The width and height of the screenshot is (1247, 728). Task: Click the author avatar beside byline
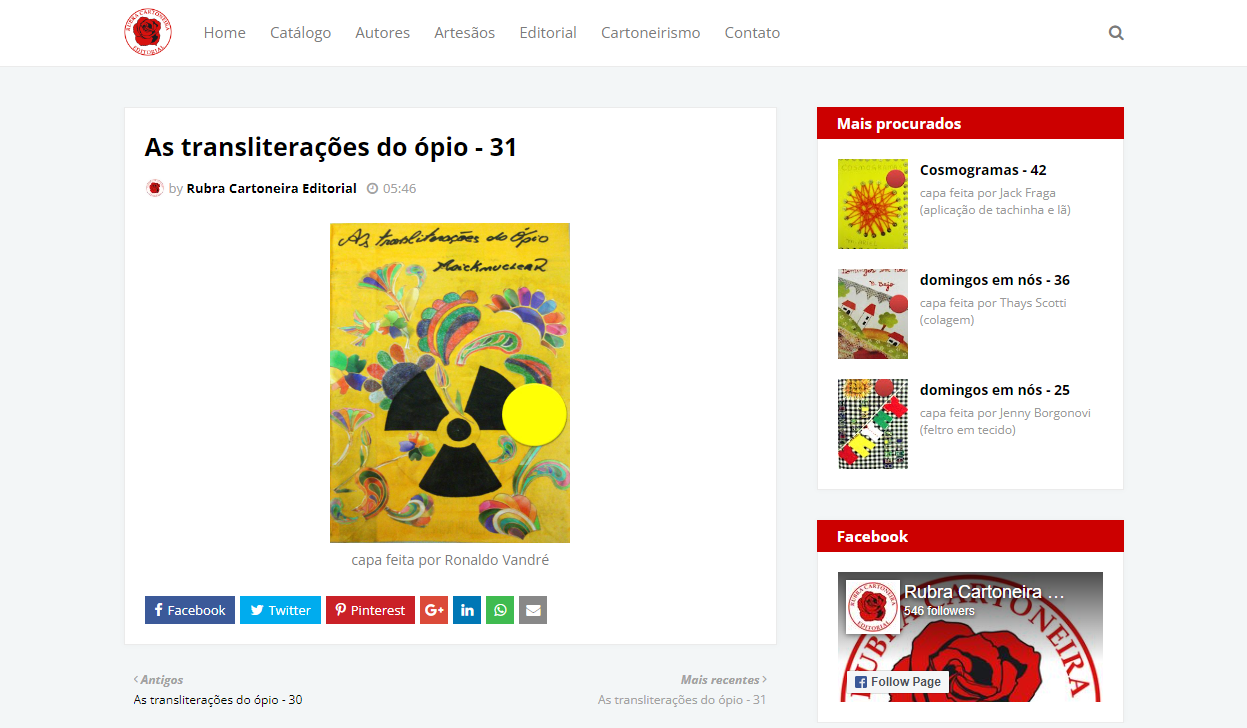[x=154, y=188]
